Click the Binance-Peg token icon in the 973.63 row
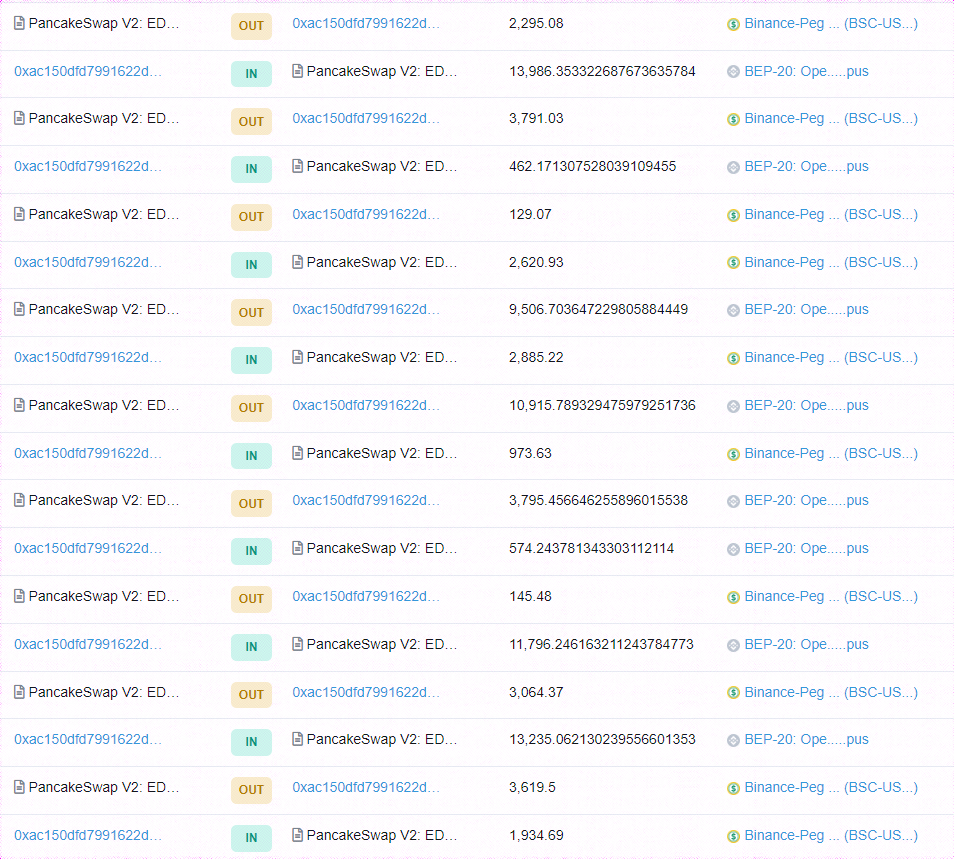Screen dimensions: 954x859 pyautogui.click(x=733, y=454)
